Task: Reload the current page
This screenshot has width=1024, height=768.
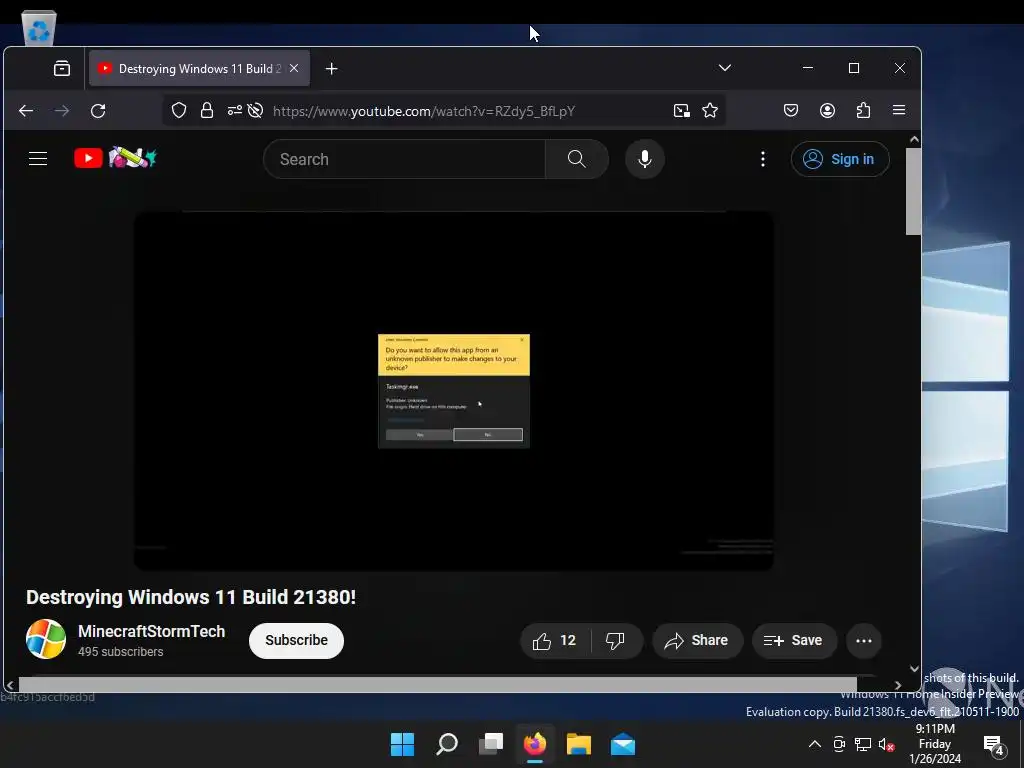Action: [x=98, y=111]
